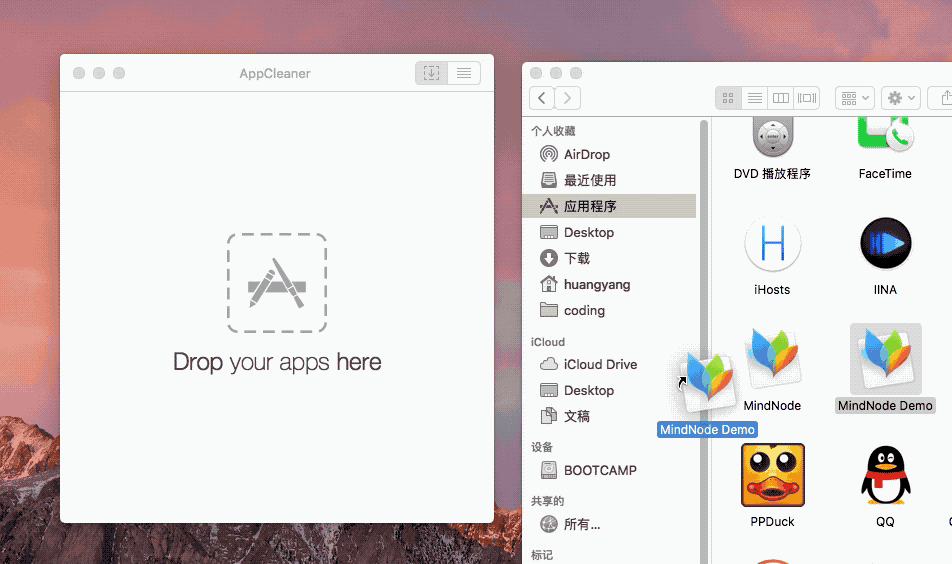Select 应用程序 in the Finder sidebar
Image resolution: width=952 pixels, height=564 pixels.
coord(609,206)
